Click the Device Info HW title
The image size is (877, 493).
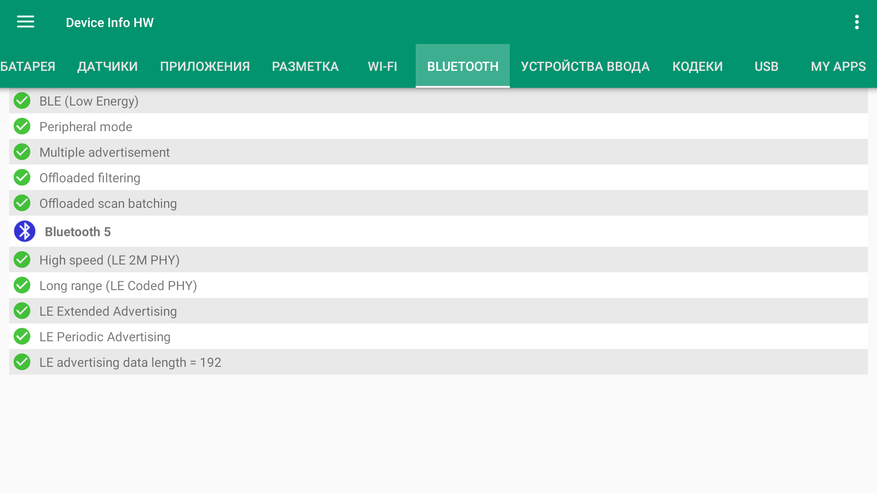click(110, 22)
